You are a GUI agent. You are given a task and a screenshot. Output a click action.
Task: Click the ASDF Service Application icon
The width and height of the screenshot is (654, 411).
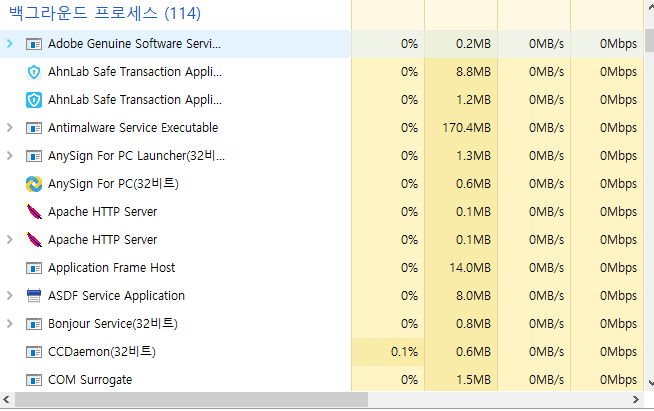pos(34,295)
